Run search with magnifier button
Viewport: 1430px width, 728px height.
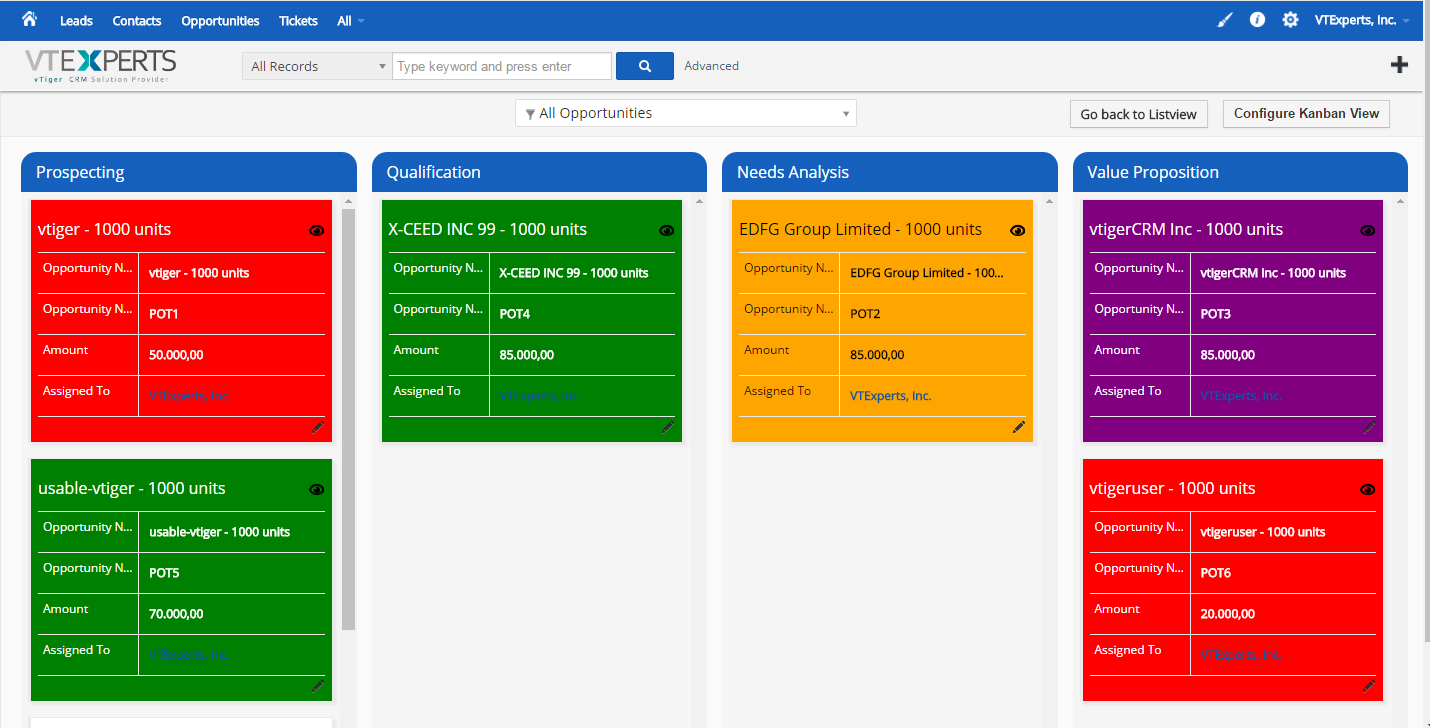pos(645,66)
